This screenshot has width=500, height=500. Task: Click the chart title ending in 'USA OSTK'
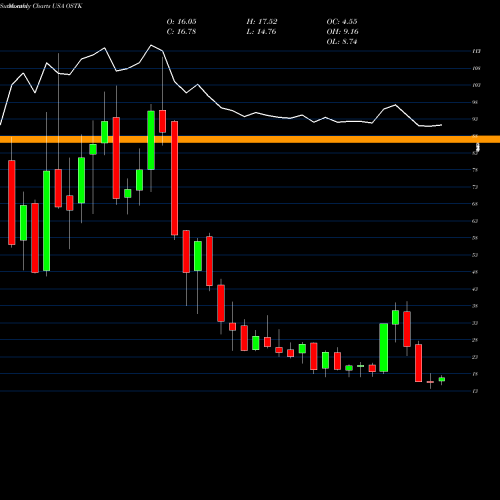41,6
